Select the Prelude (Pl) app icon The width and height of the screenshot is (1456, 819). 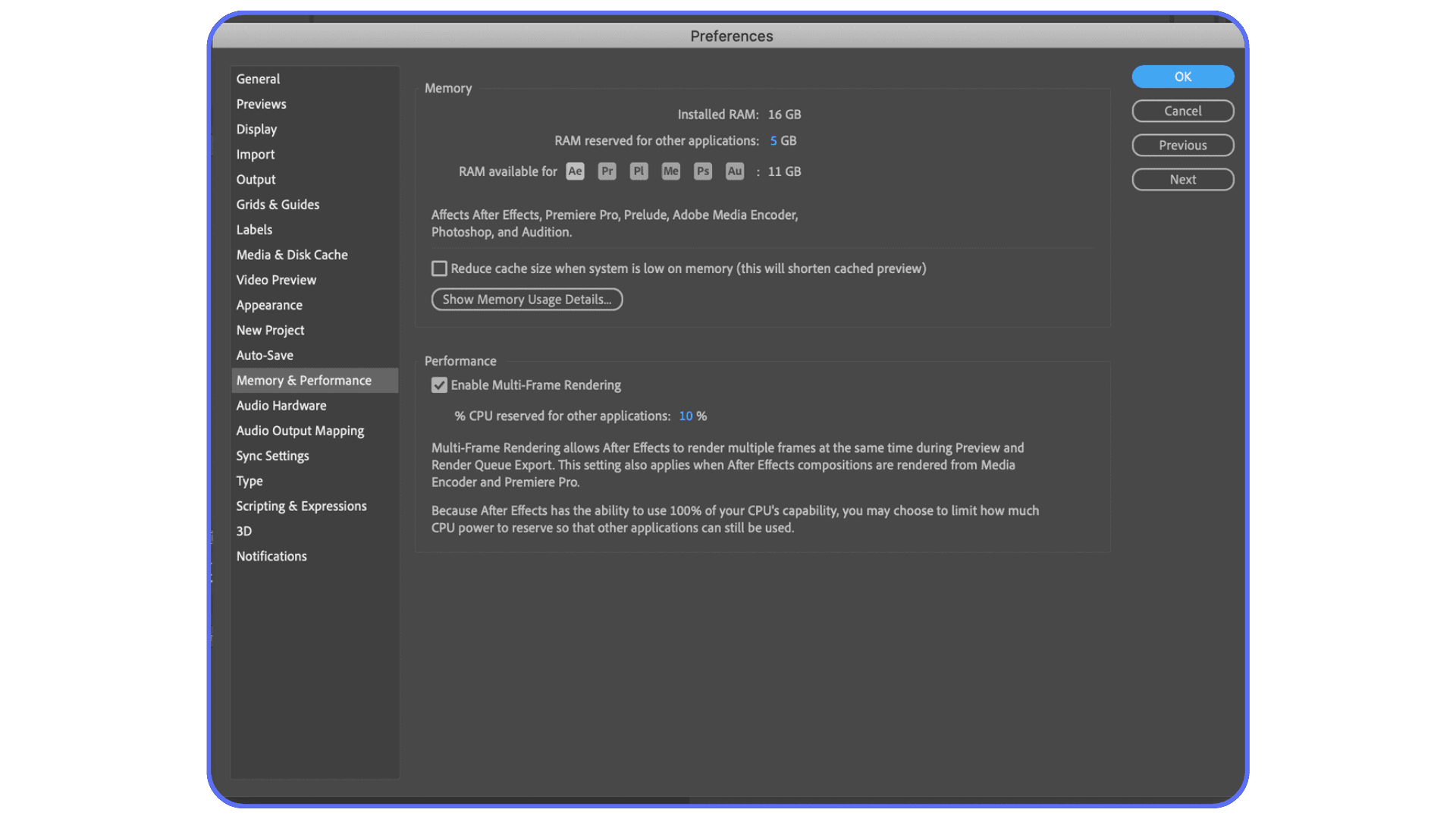639,171
